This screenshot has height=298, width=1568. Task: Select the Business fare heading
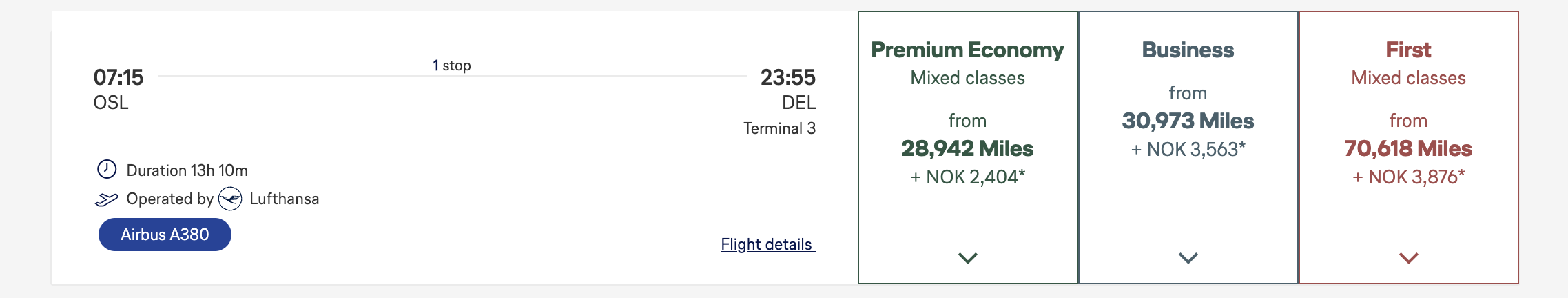click(x=1188, y=50)
